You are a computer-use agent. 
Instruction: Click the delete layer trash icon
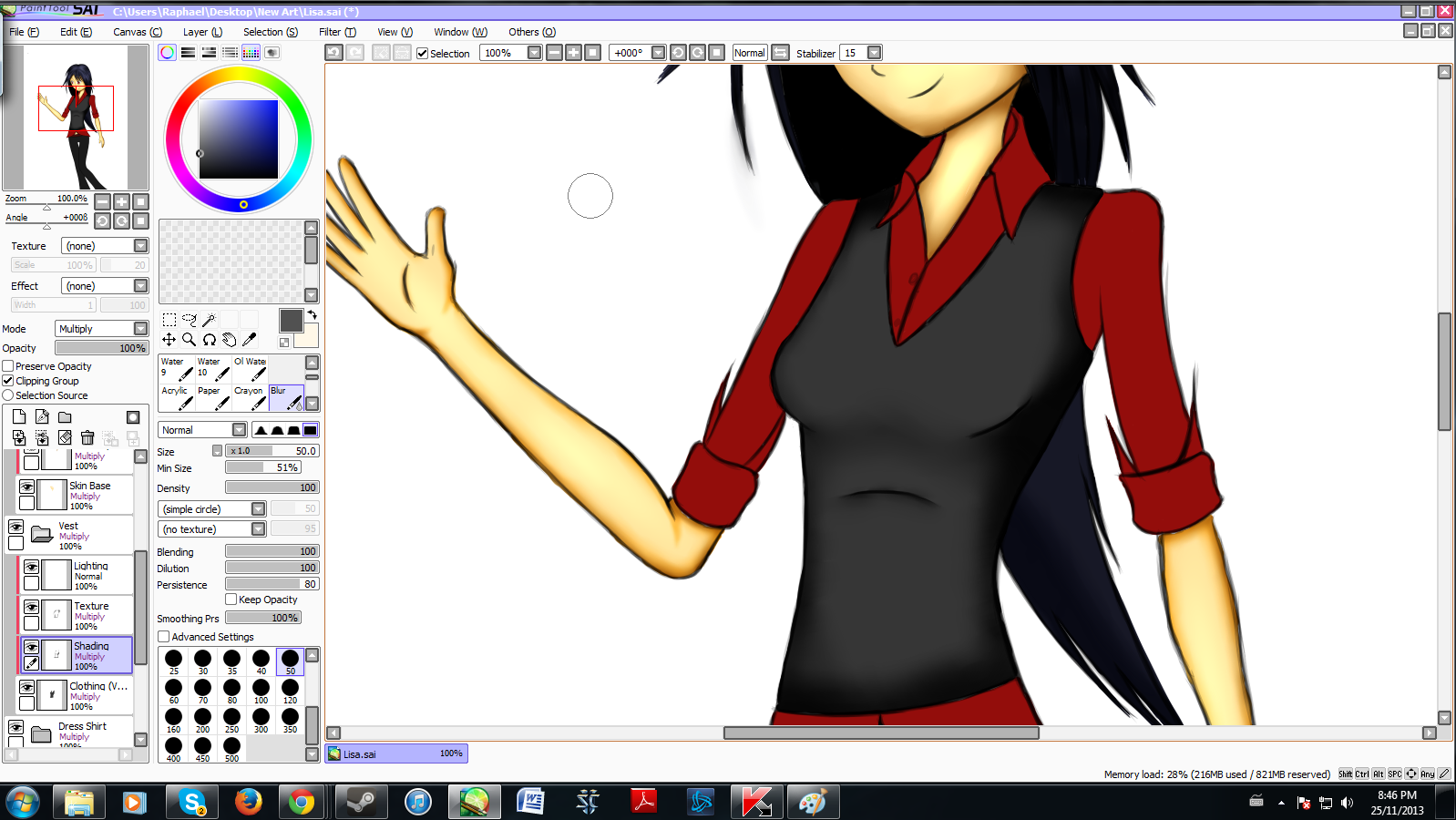coord(87,438)
